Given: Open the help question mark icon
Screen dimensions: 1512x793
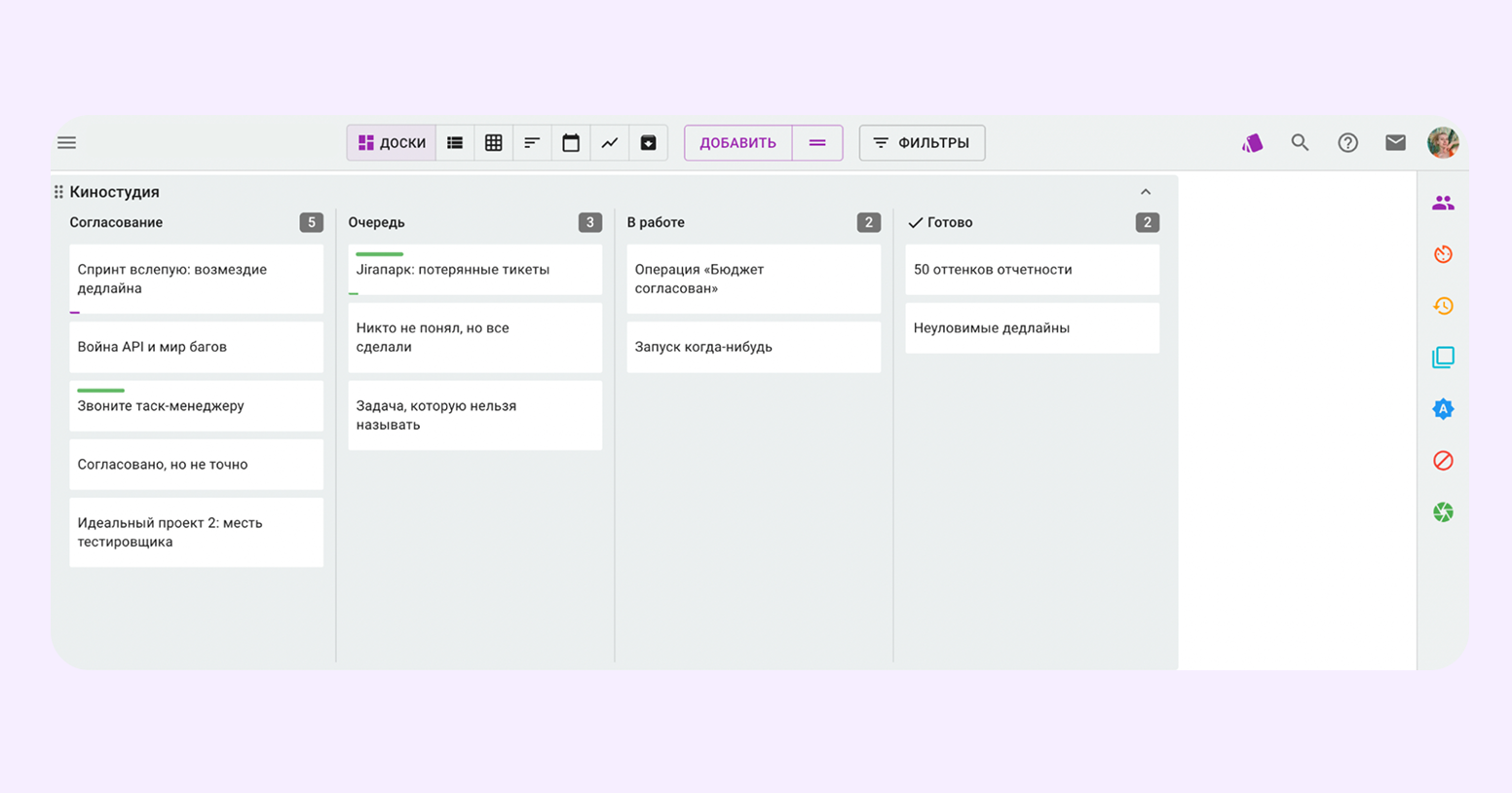Looking at the screenshot, I should (1347, 142).
